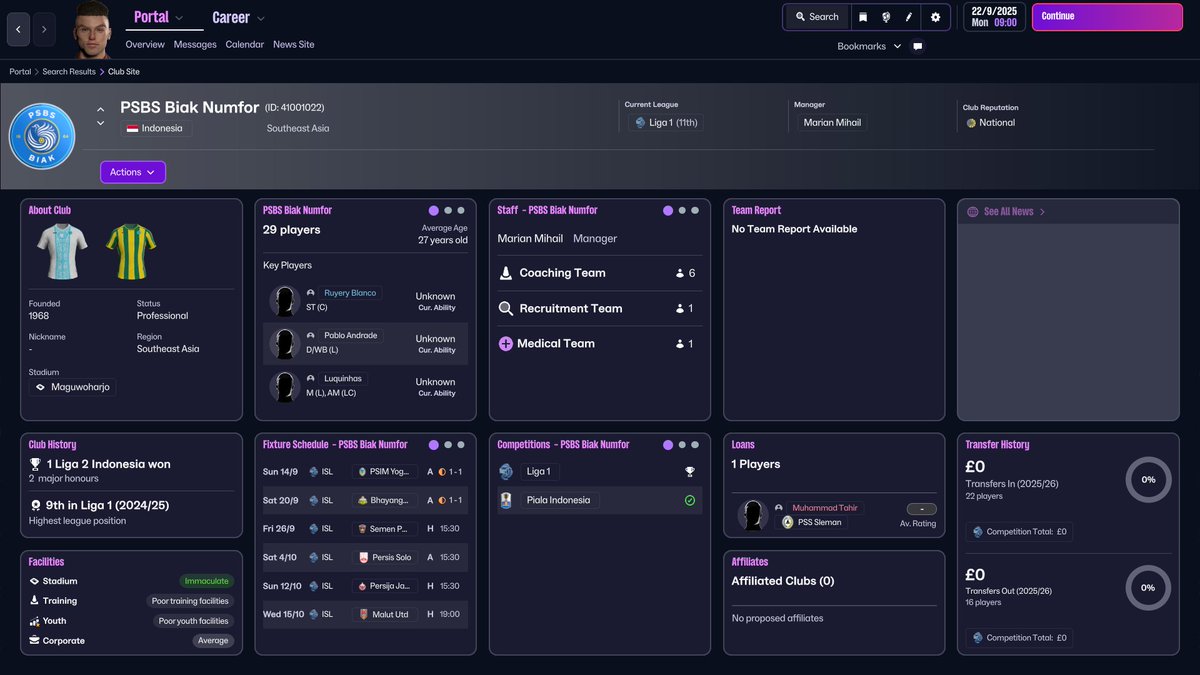Click the cone icon for Coaching Team
The width and height of the screenshot is (1200, 675).
pyautogui.click(x=506, y=272)
